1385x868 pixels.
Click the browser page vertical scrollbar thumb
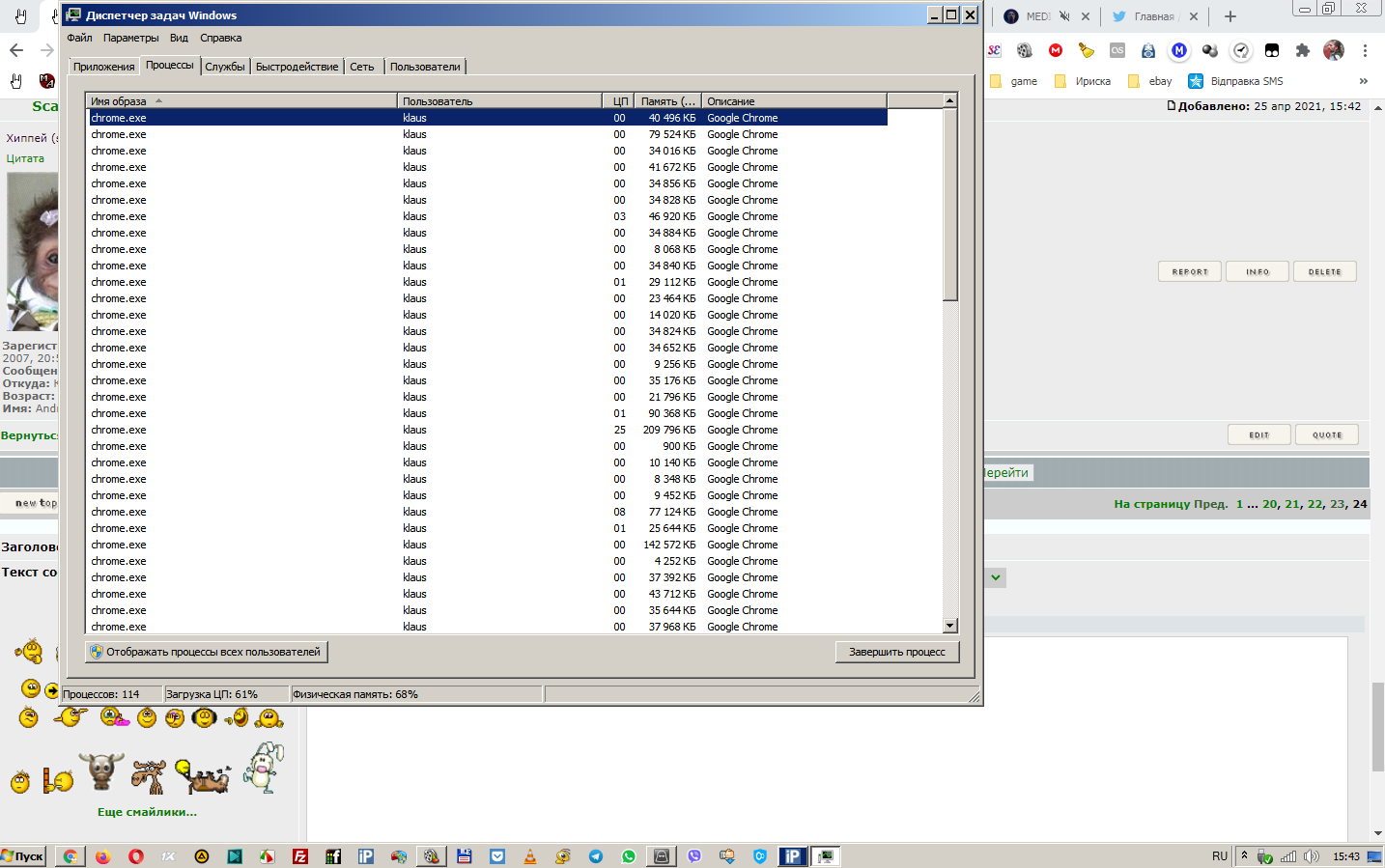pyautogui.click(x=1377, y=725)
